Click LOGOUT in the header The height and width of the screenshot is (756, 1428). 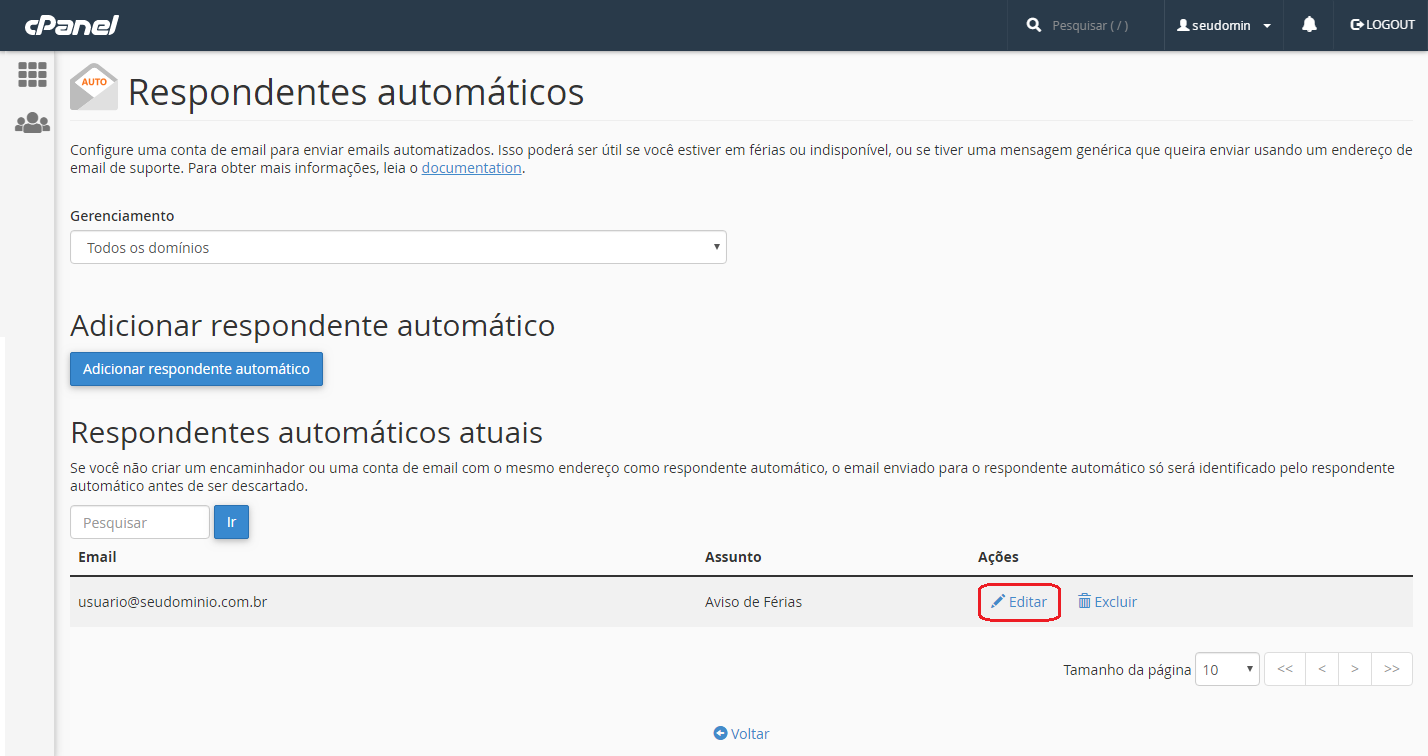[1382, 25]
